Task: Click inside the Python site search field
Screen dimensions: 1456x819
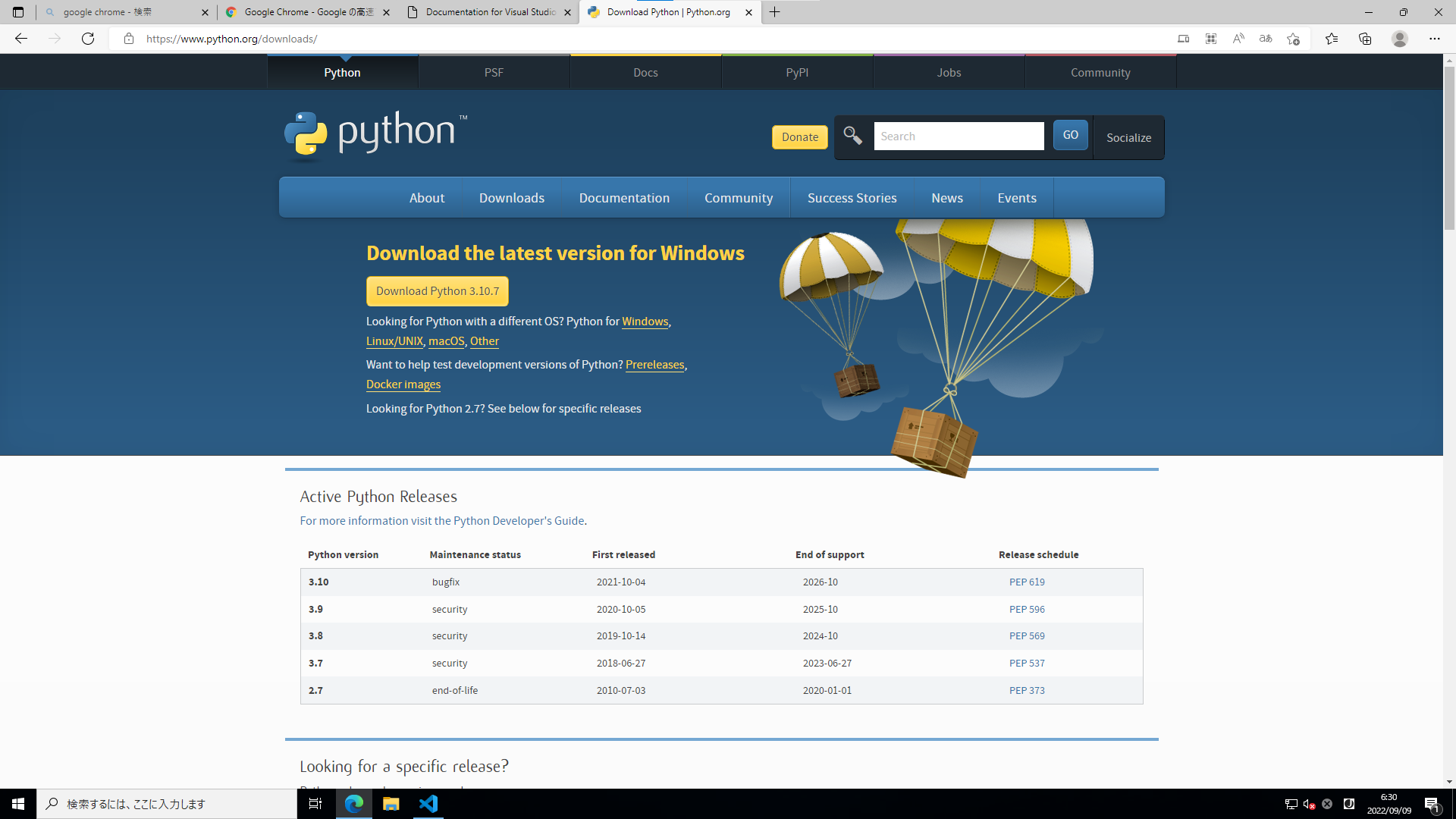Action: click(959, 136)
